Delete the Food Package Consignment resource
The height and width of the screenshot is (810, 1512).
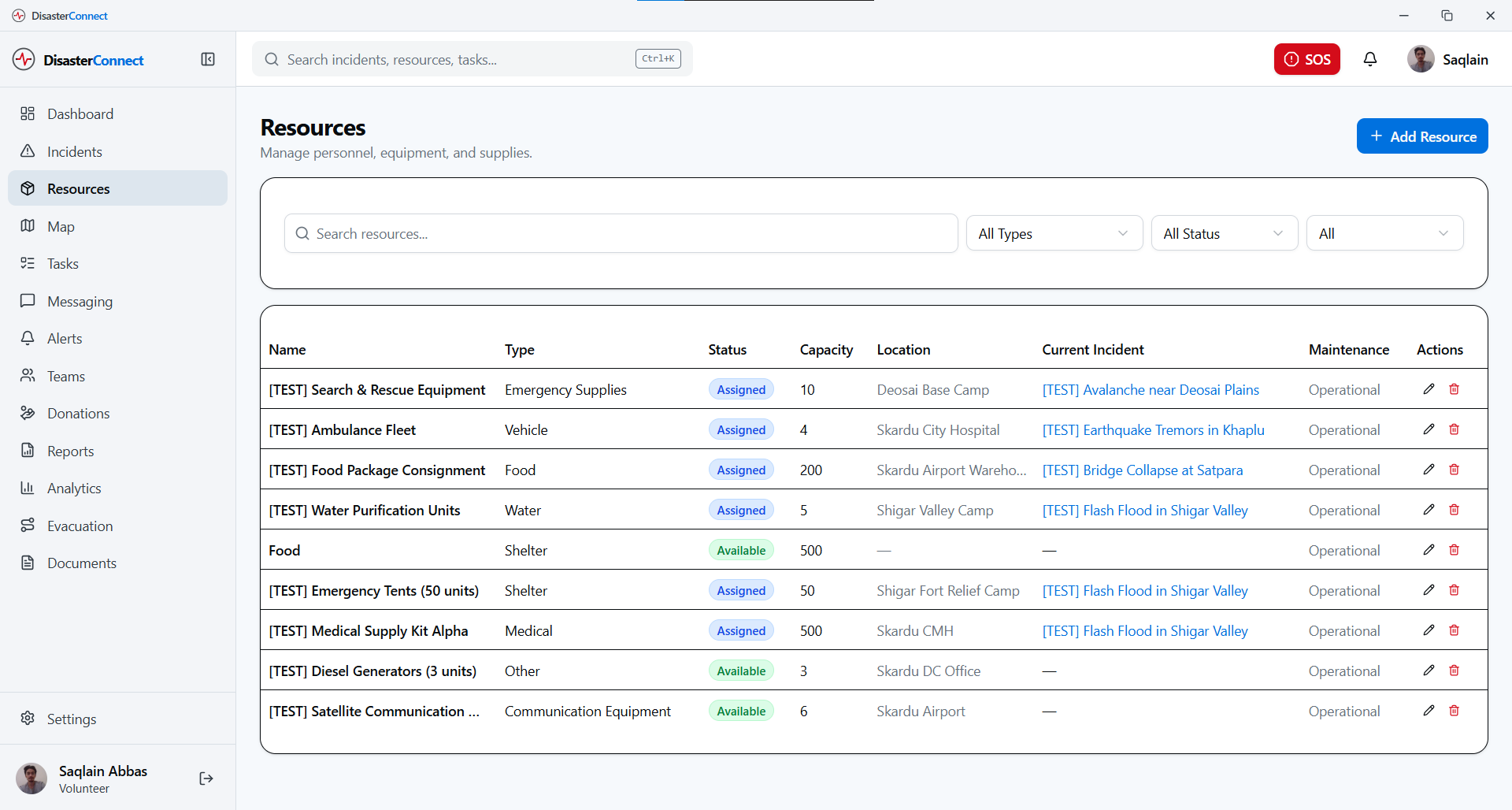pyautogui.click(x=1454, y=470)
